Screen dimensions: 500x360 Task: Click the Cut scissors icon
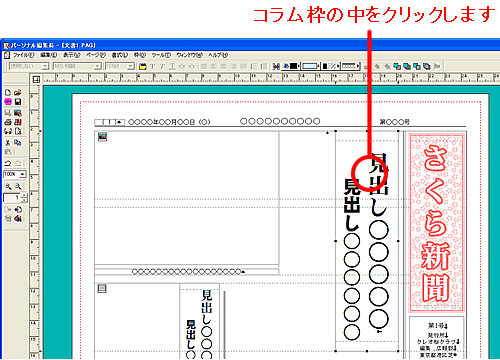[8, 143]
